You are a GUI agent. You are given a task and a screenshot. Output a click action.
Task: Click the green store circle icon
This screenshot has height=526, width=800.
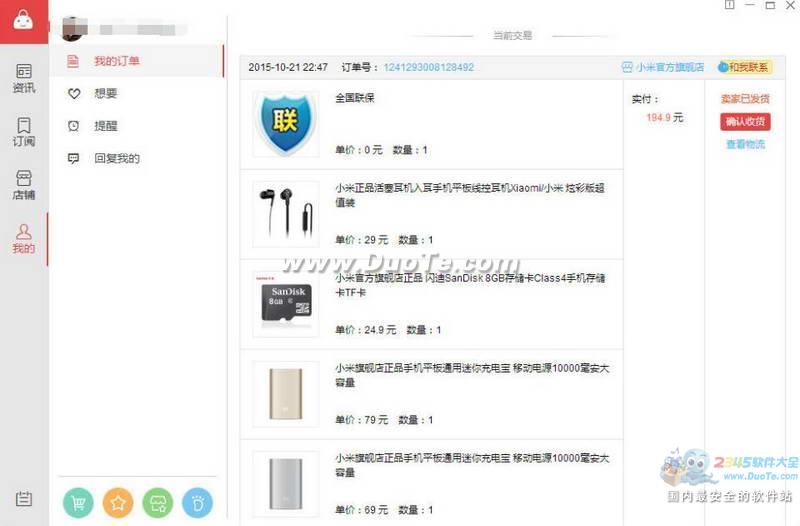click(158, 503)
